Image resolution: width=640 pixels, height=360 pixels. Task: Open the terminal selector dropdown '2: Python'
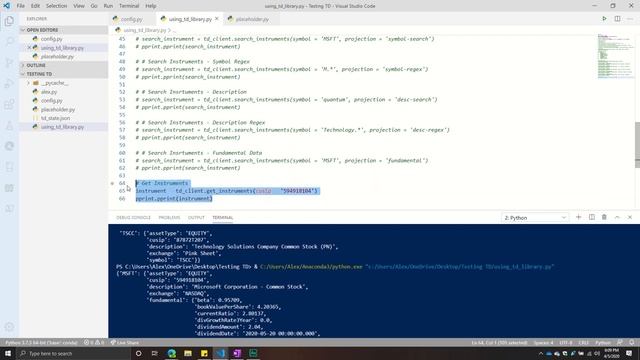535,218
